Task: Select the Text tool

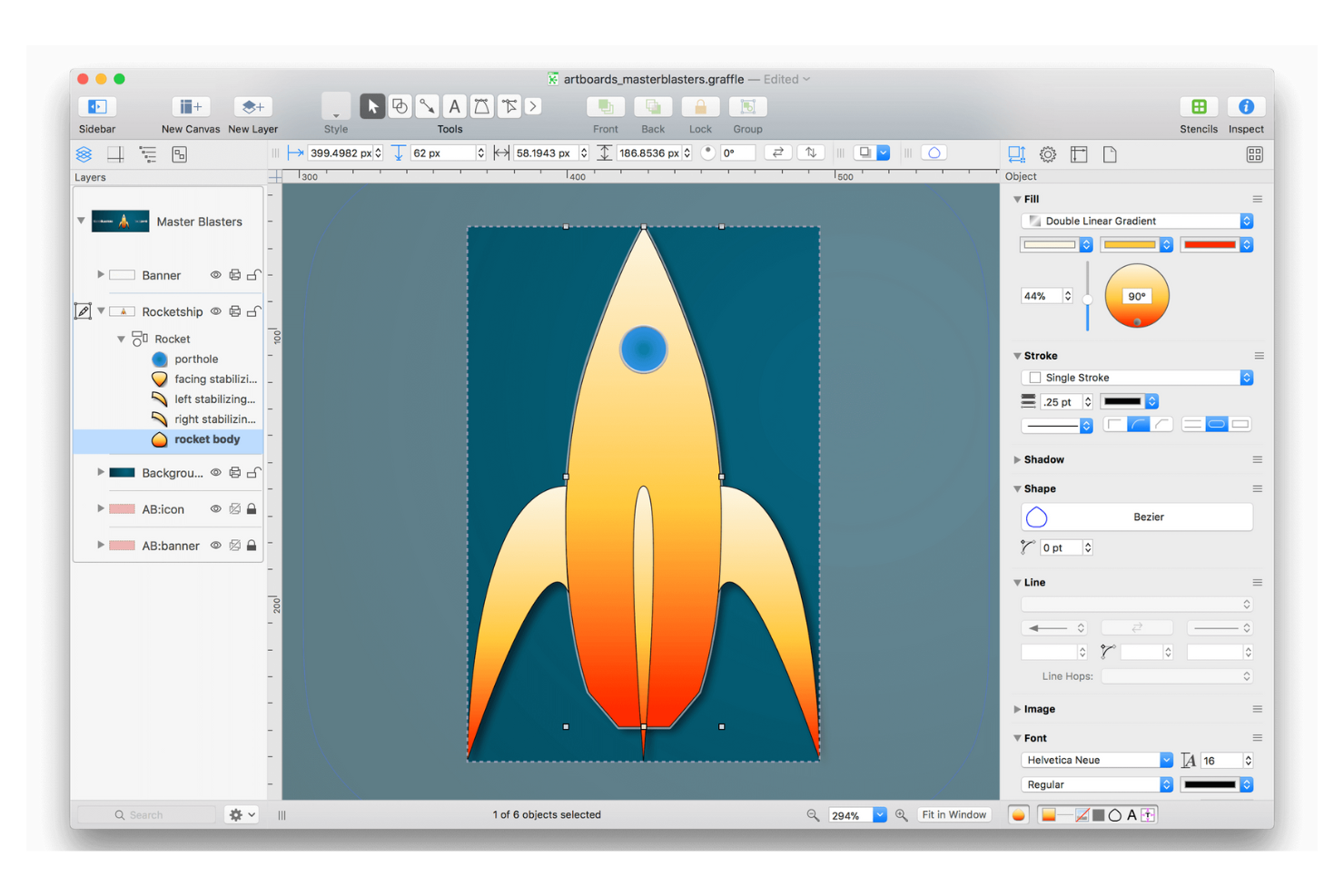Action: click(x=454, y=106)
